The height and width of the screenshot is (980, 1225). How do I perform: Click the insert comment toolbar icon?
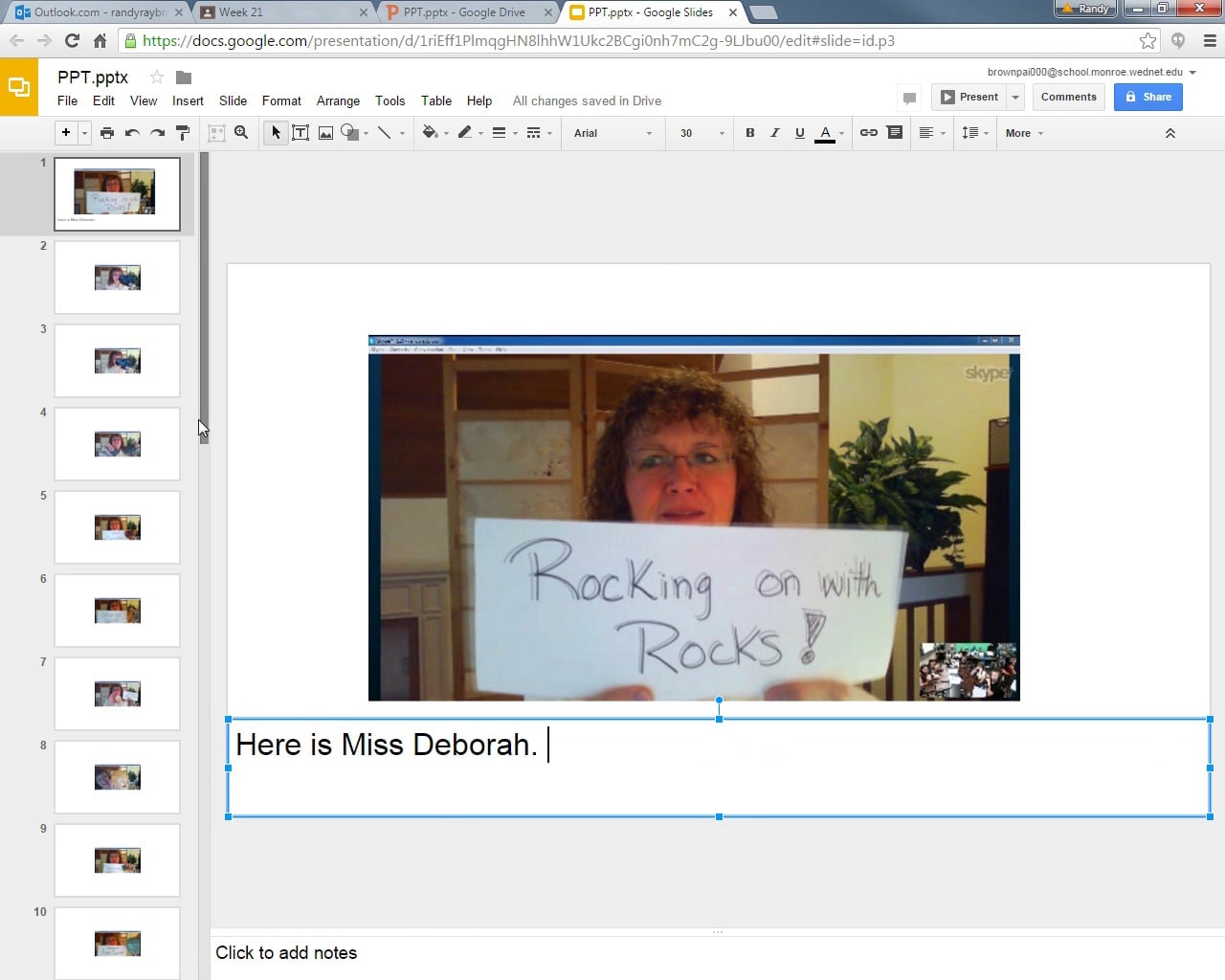coord(895,133)
